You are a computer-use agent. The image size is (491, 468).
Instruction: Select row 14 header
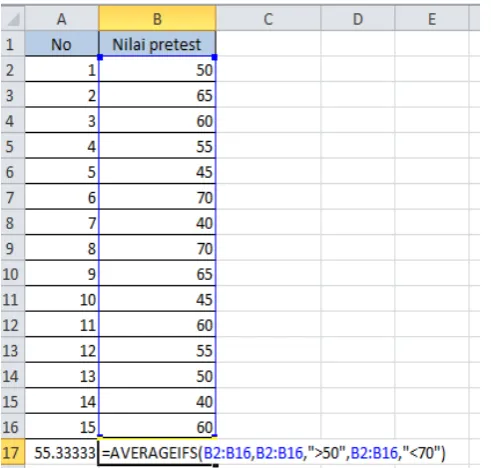tap(13, 375)
